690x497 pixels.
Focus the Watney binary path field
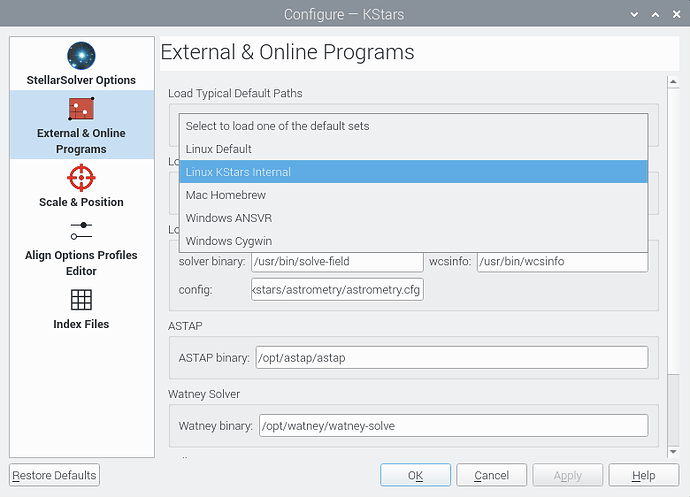[454, 426]
